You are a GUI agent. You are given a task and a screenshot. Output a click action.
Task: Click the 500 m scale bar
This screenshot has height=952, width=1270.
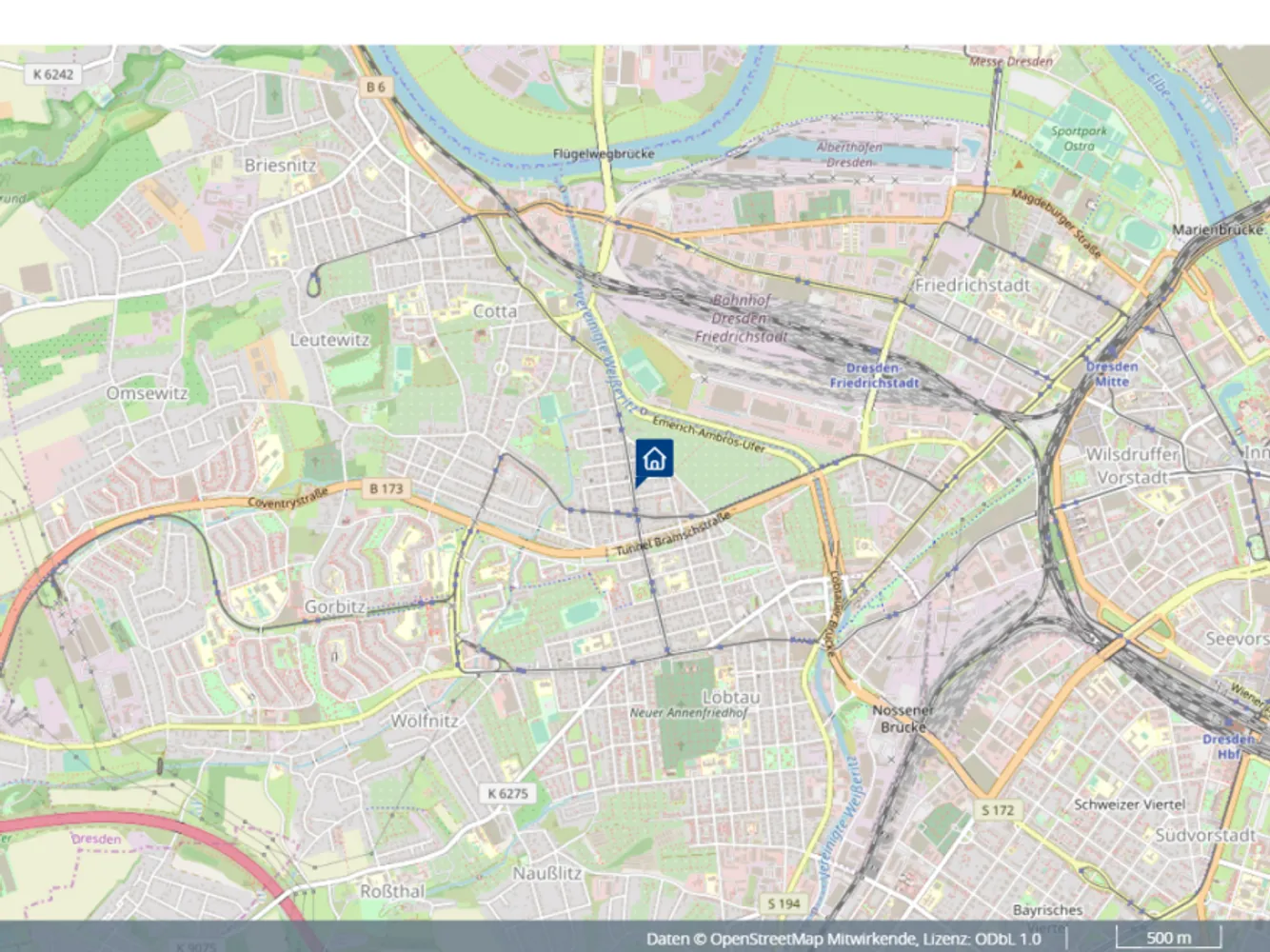tap(1168, 938)
